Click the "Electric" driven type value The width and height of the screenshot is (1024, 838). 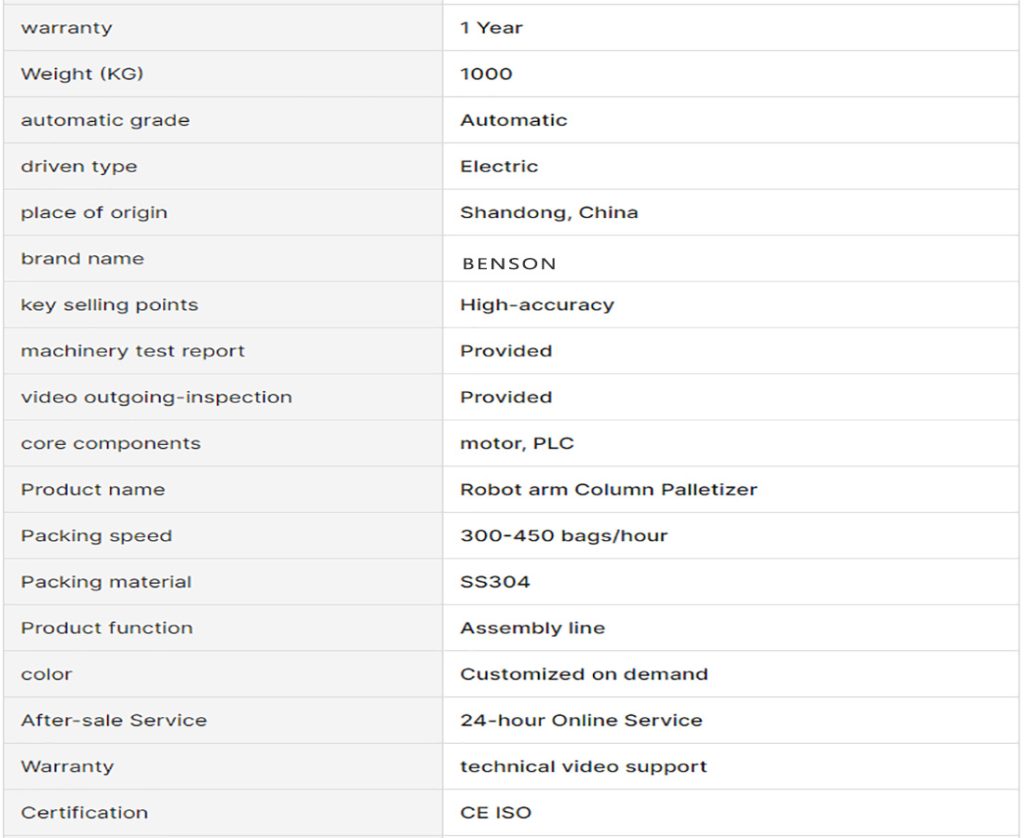click(499, 166)
